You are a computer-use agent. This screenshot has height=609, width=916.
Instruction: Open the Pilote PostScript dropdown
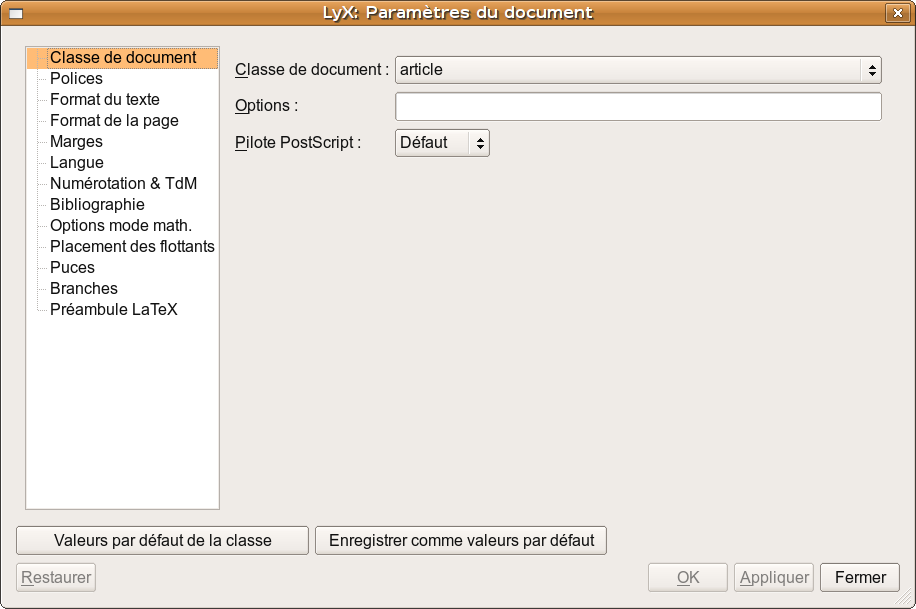pos(442,143)
